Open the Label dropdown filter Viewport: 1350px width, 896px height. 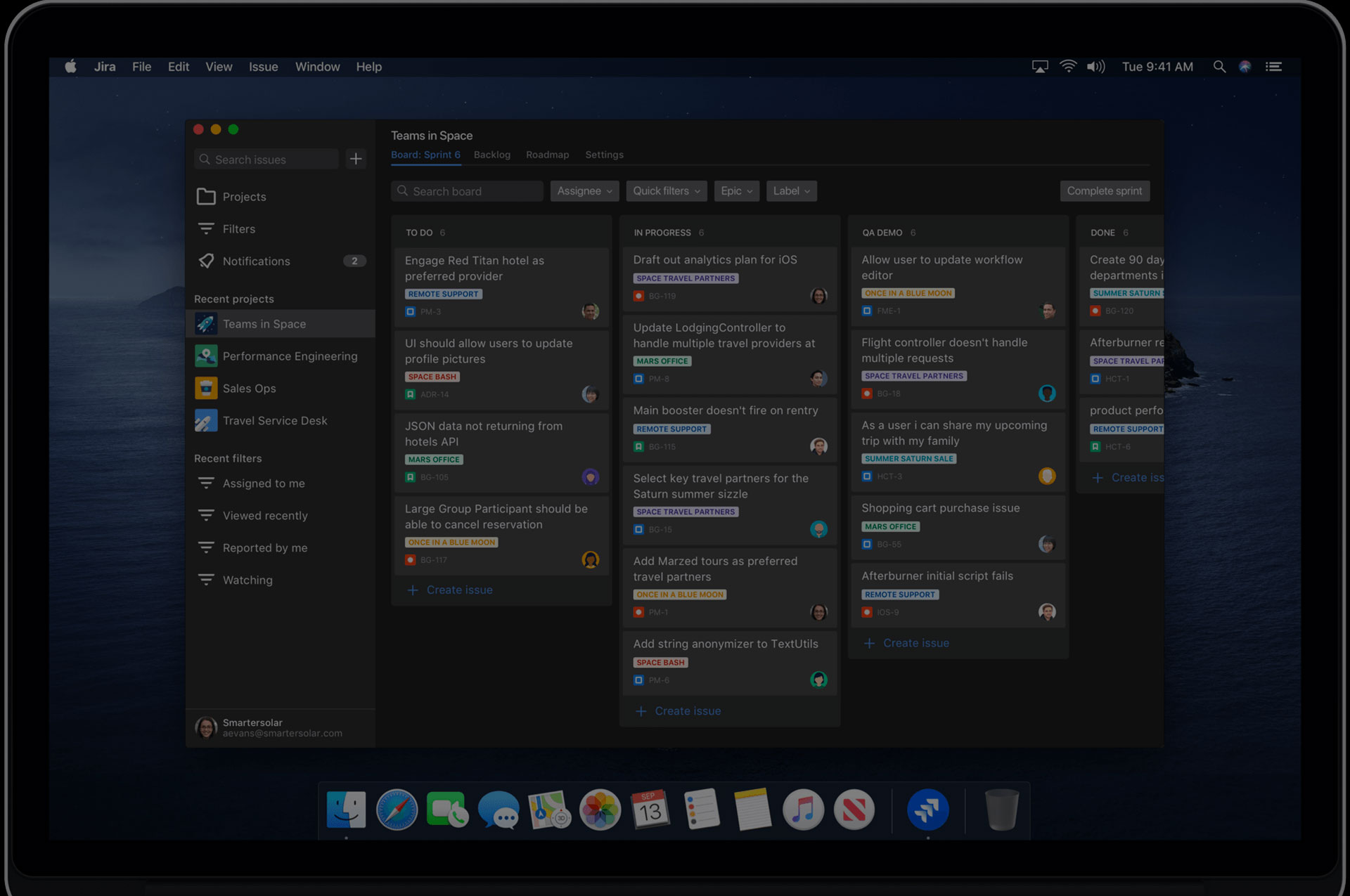(x=791, y=191)
